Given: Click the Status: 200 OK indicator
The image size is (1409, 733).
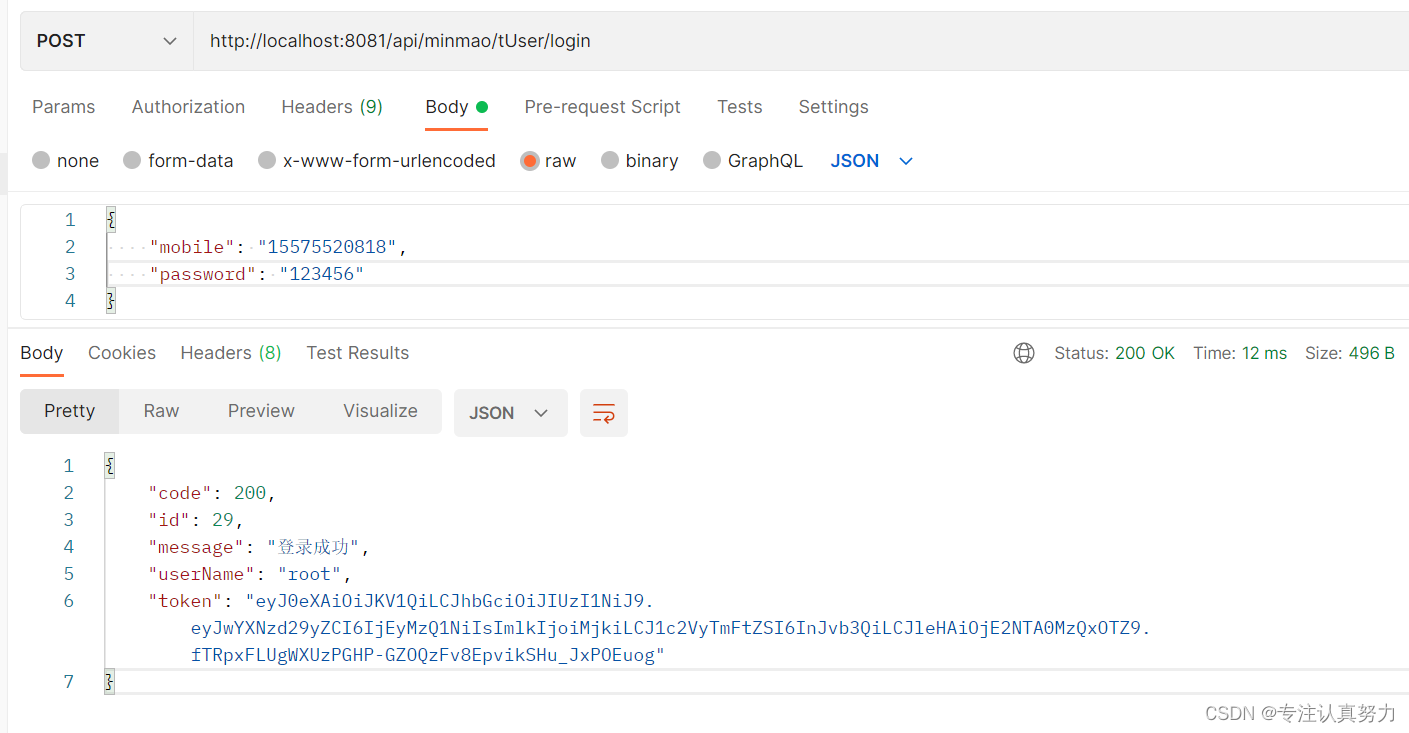Looking at the screenshot, I should pyautogui.click(x=1115, y=353).
